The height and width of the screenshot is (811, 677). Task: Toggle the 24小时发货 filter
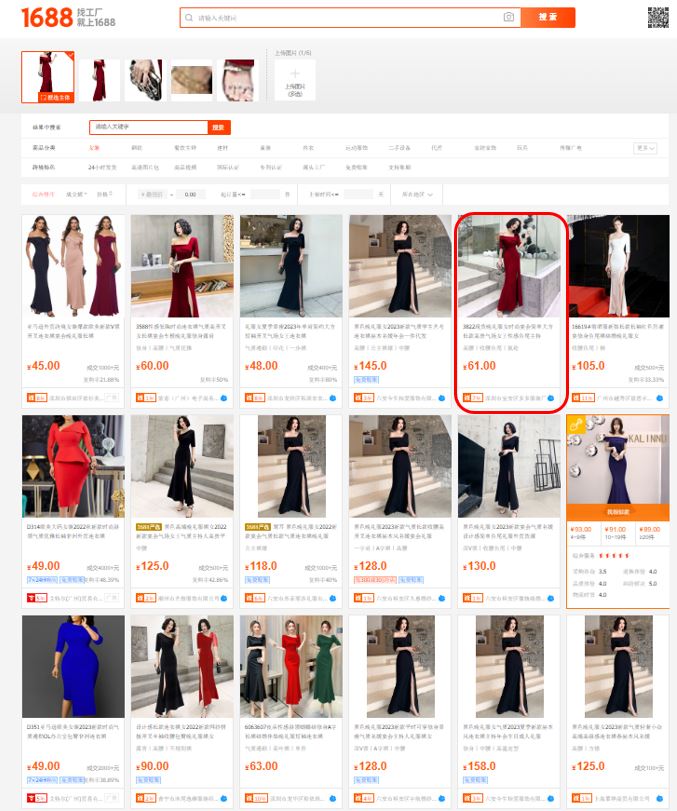[102, 167]
